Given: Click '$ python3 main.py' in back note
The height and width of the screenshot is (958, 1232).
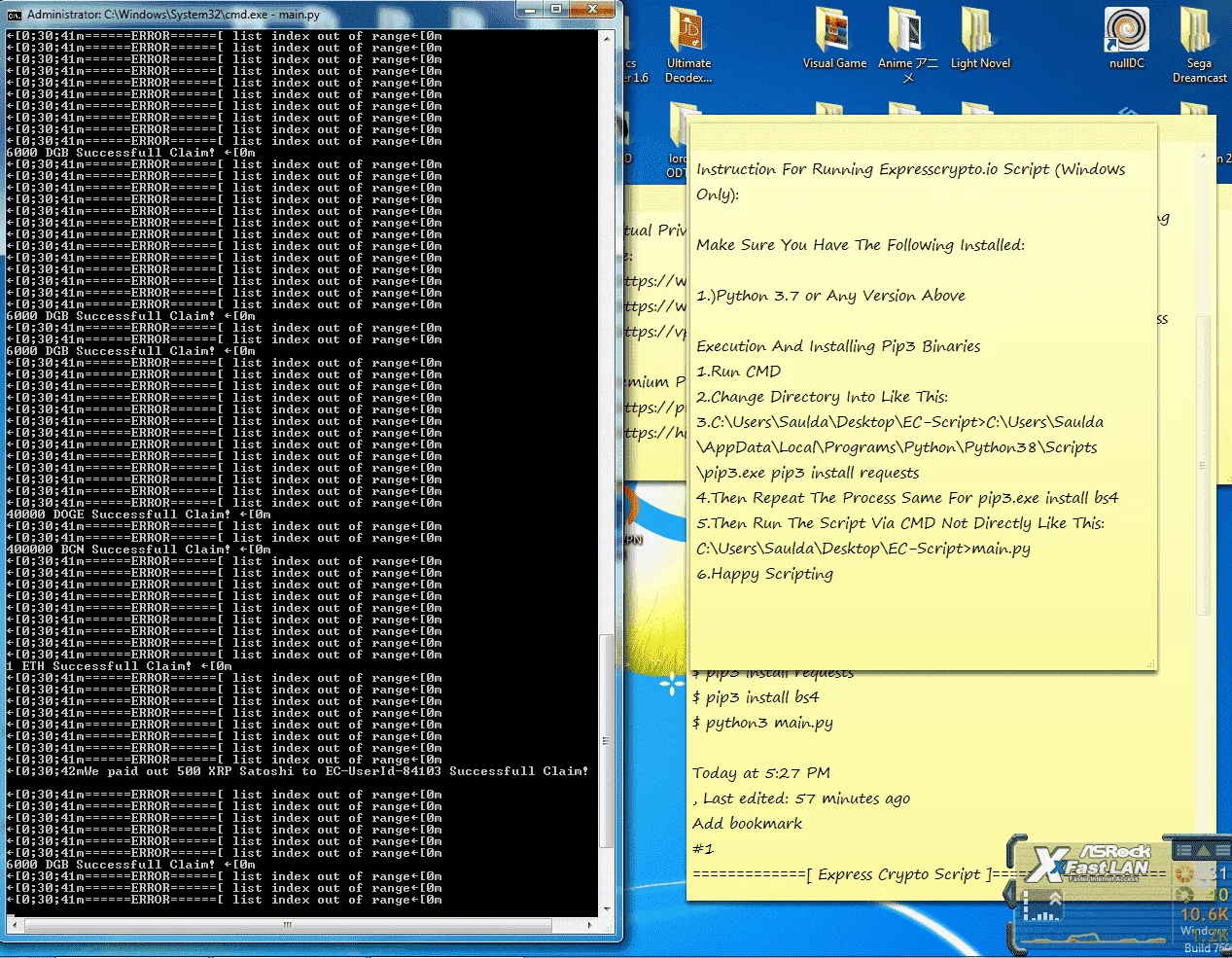Looking at the screenshot, I should [x=762, y=723].
